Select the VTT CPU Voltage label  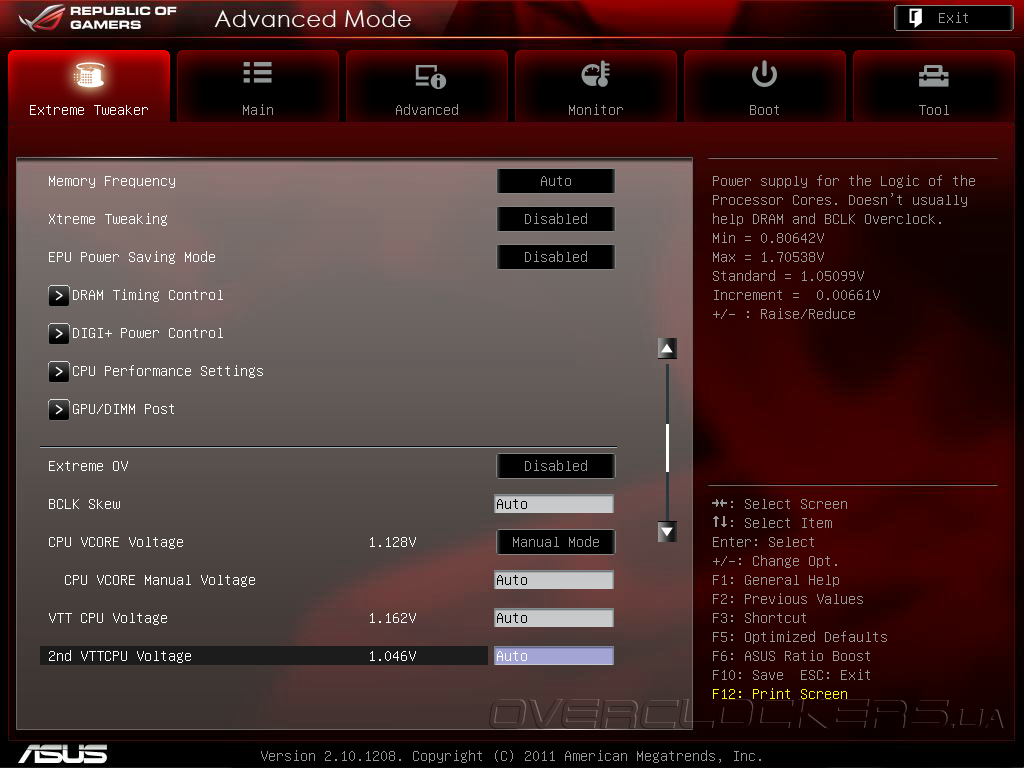[108, 618]
